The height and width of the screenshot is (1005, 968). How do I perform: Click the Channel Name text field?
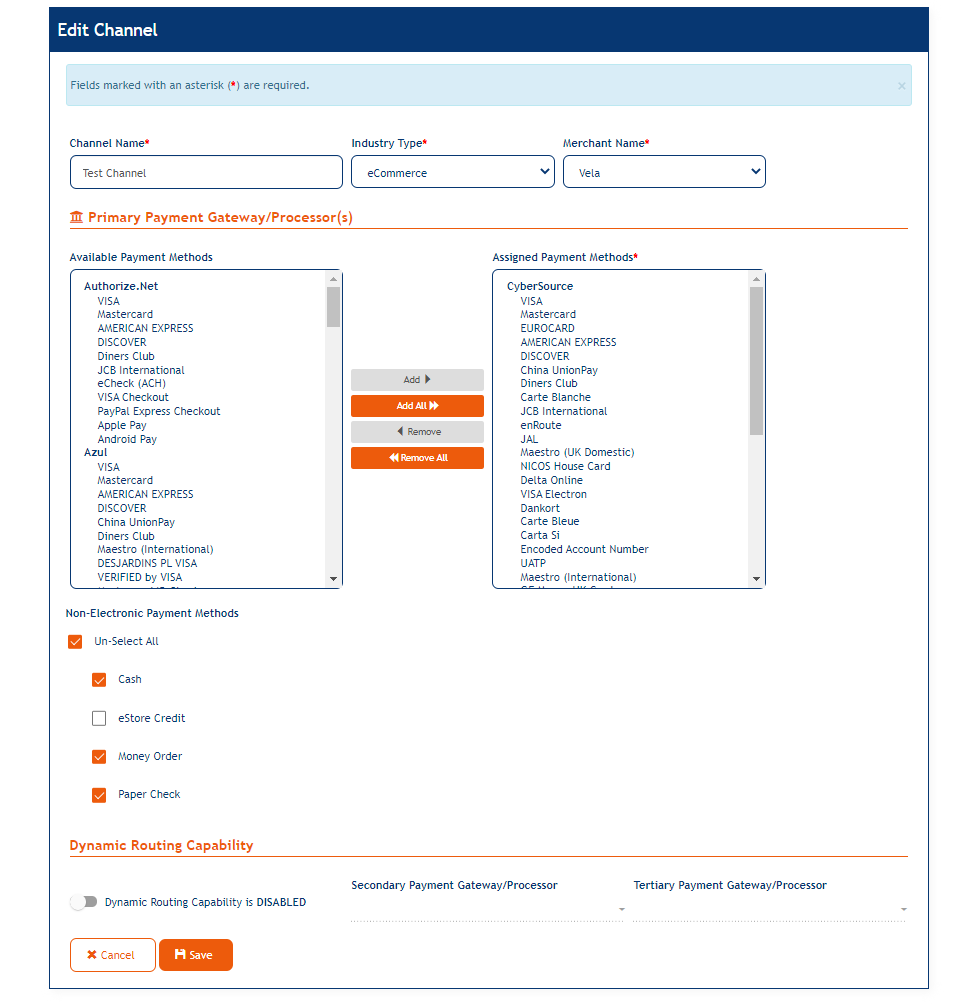coord(206,172)
